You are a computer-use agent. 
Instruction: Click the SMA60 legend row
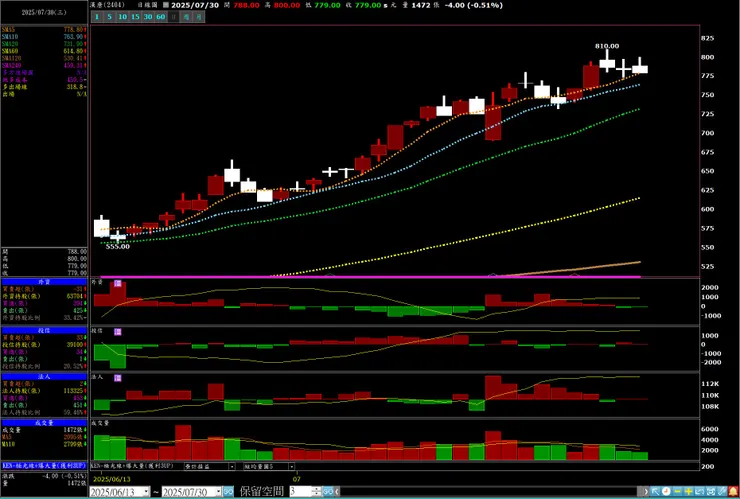click(44, 51)
